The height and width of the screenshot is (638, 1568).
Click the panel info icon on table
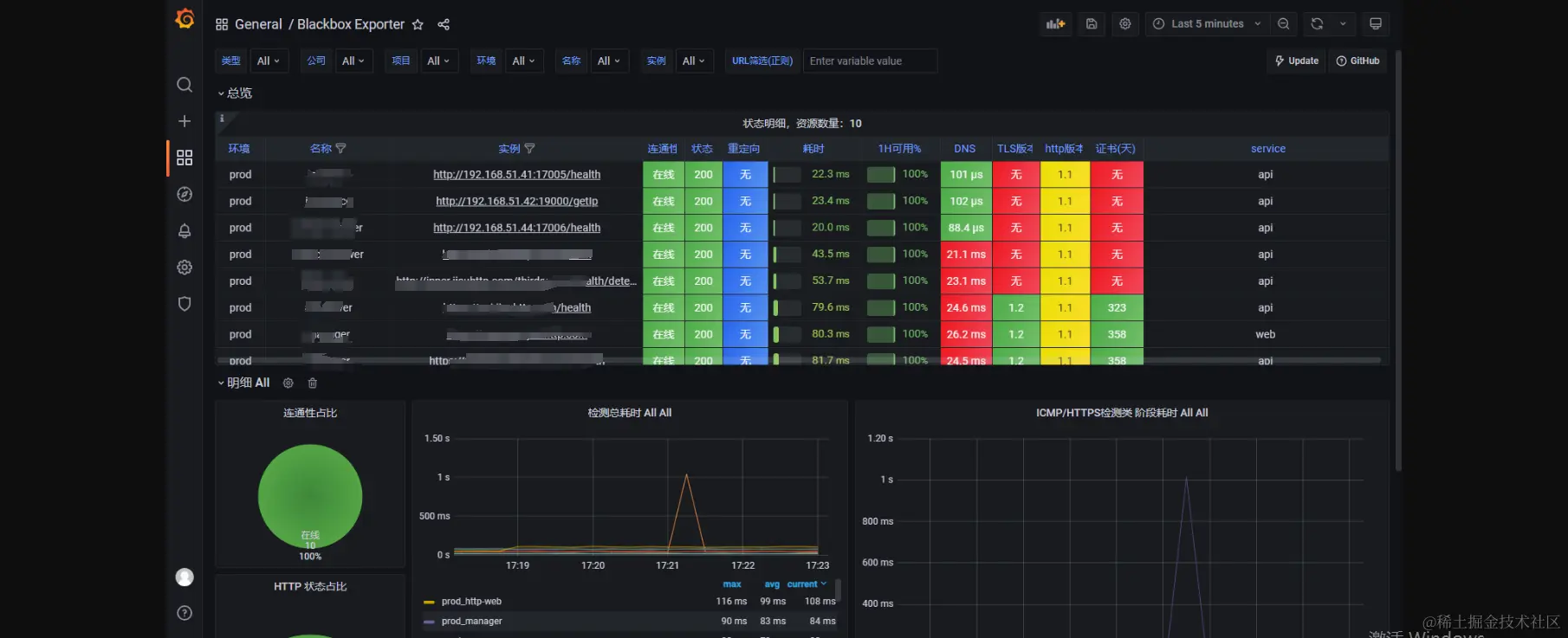pyautogui.click(x=222, y=119)
